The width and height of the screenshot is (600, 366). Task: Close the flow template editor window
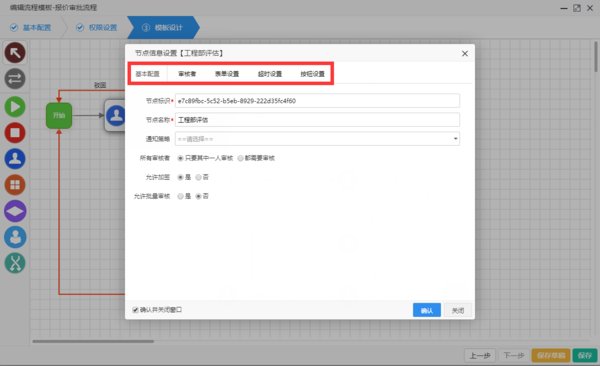pos(590,8)
